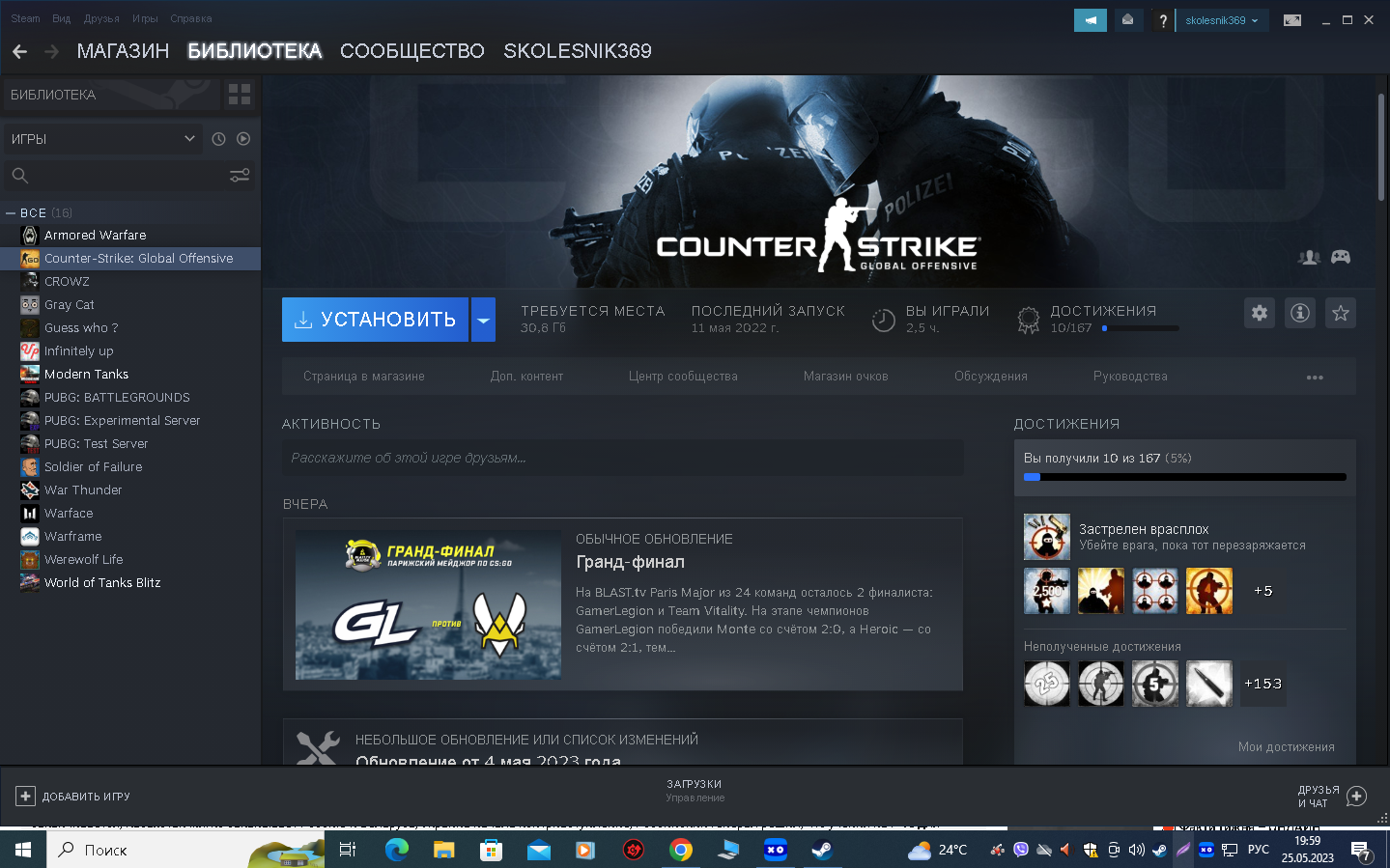1390x868 pixels.
Task: Click ДОБАВИТЬ ИГРУ button
Action: click(x=73, y=797)
